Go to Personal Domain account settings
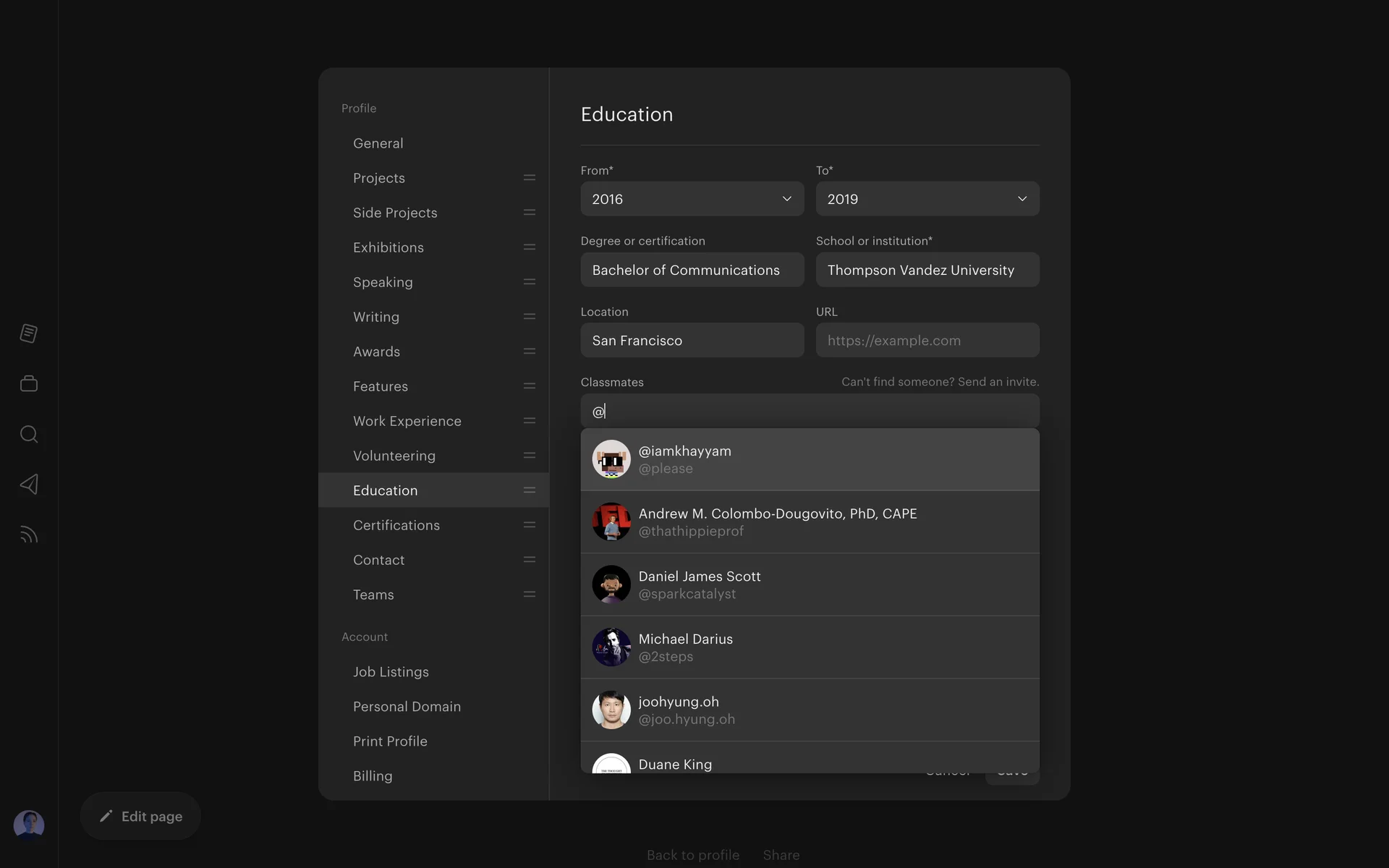 point(407,707)
